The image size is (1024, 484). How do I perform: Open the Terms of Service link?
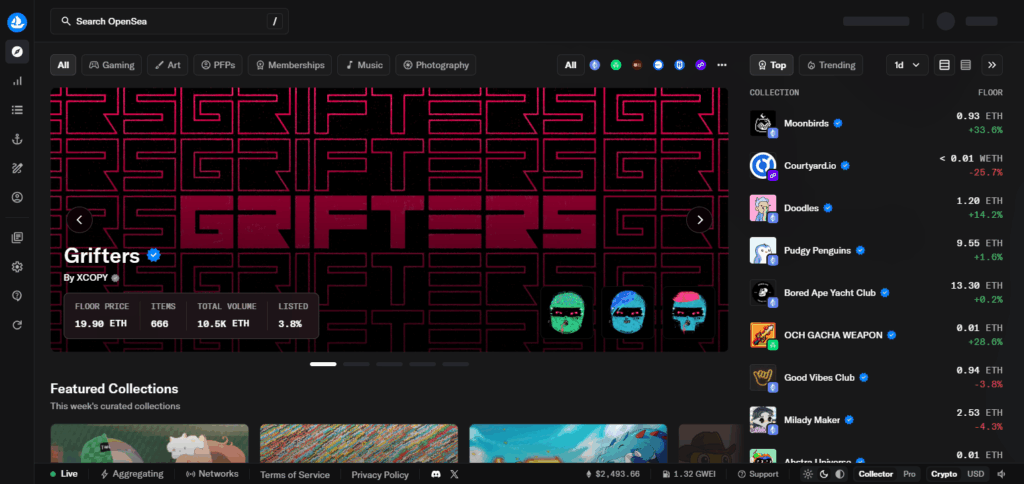(295, 474)
